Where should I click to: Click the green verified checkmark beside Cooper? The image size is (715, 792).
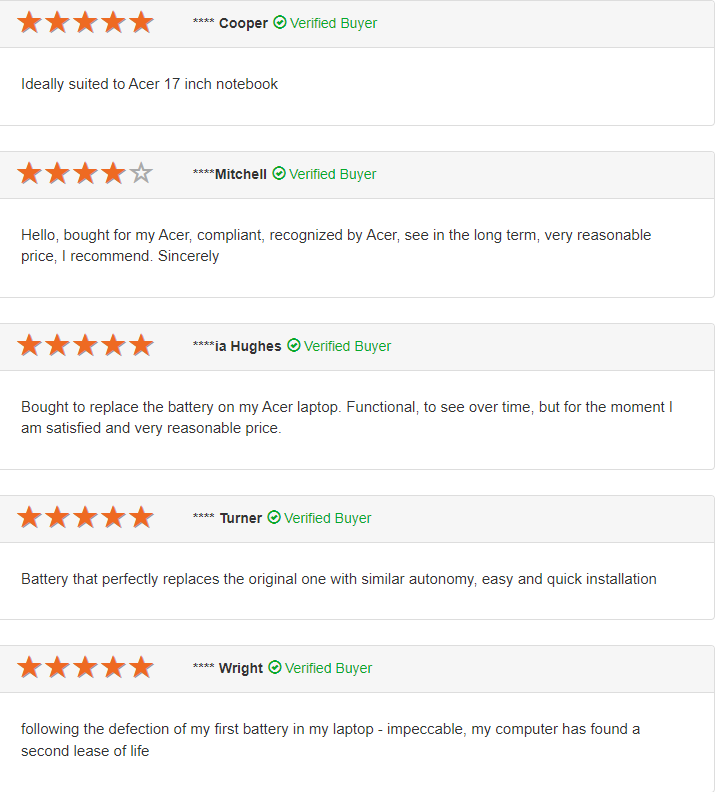[x=280, y=22]
